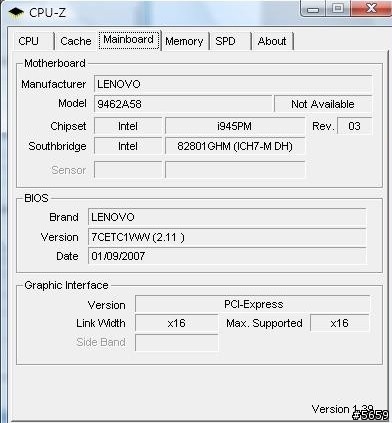The height and width of the screenshot is (423, 392).
Task: Select the PCI-Express version field
Action: pos(252,304)
